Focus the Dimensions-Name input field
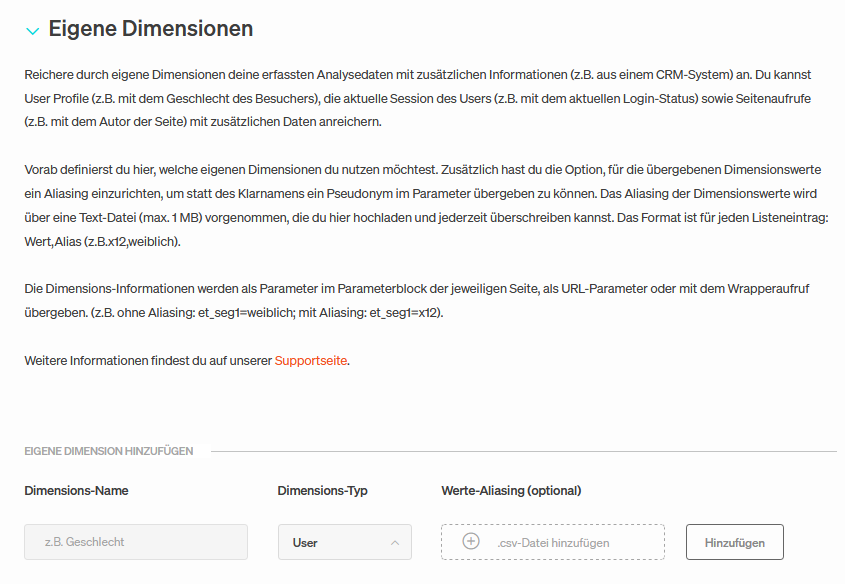 pyautogui.click(x=136, y=542)
